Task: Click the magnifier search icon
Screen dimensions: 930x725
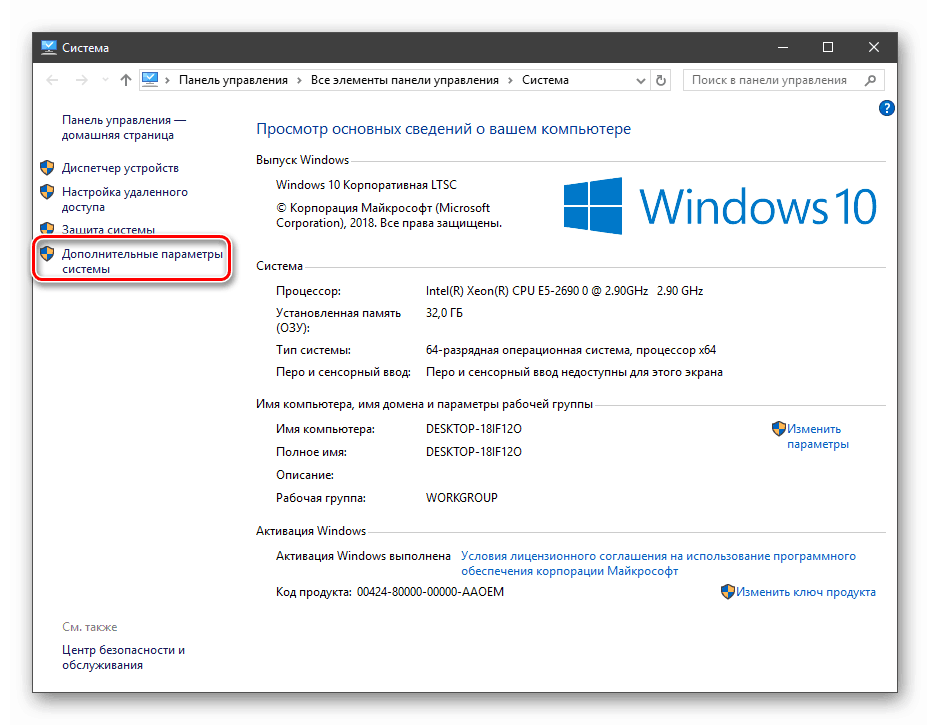Action: (870, 80)
